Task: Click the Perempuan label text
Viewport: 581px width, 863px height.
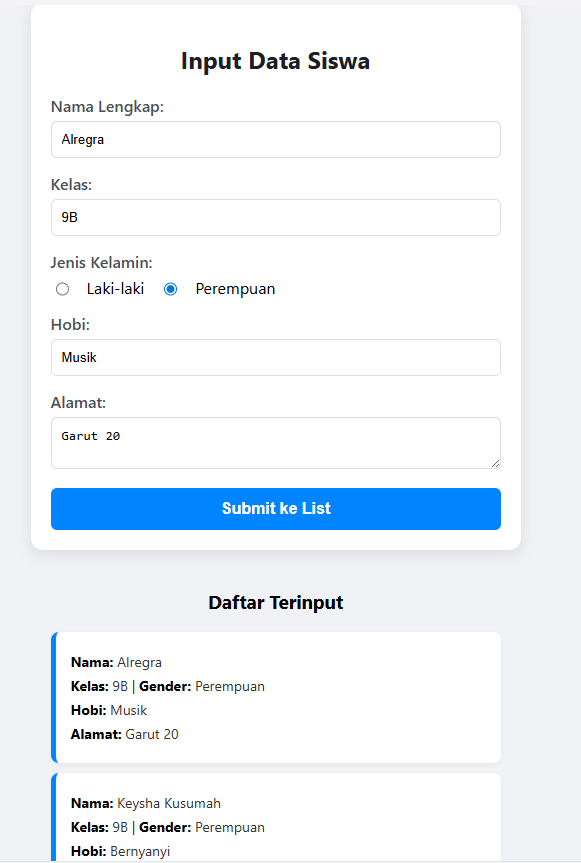Action: pos(235,290)
